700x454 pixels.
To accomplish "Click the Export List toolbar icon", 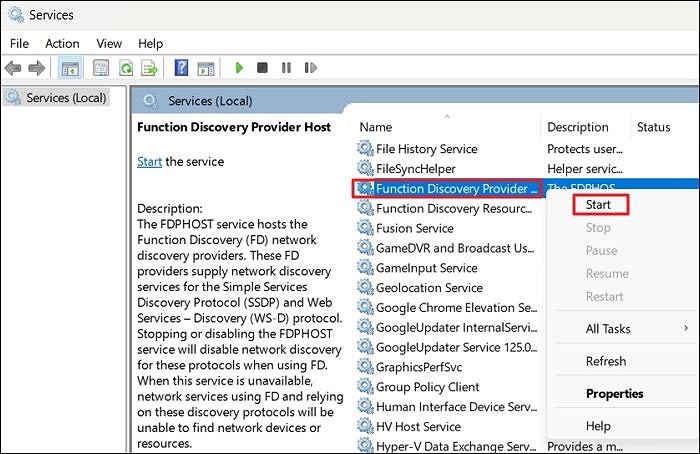I will [149, 68].
